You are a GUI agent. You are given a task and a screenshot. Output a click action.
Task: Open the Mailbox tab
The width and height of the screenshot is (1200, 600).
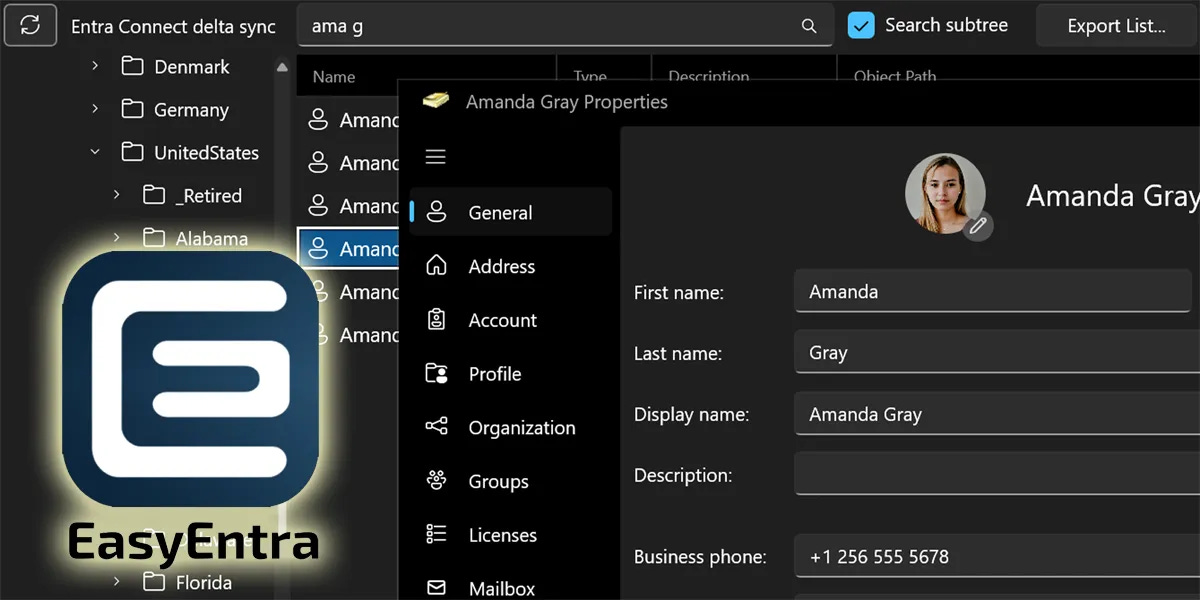pos(511,589)
